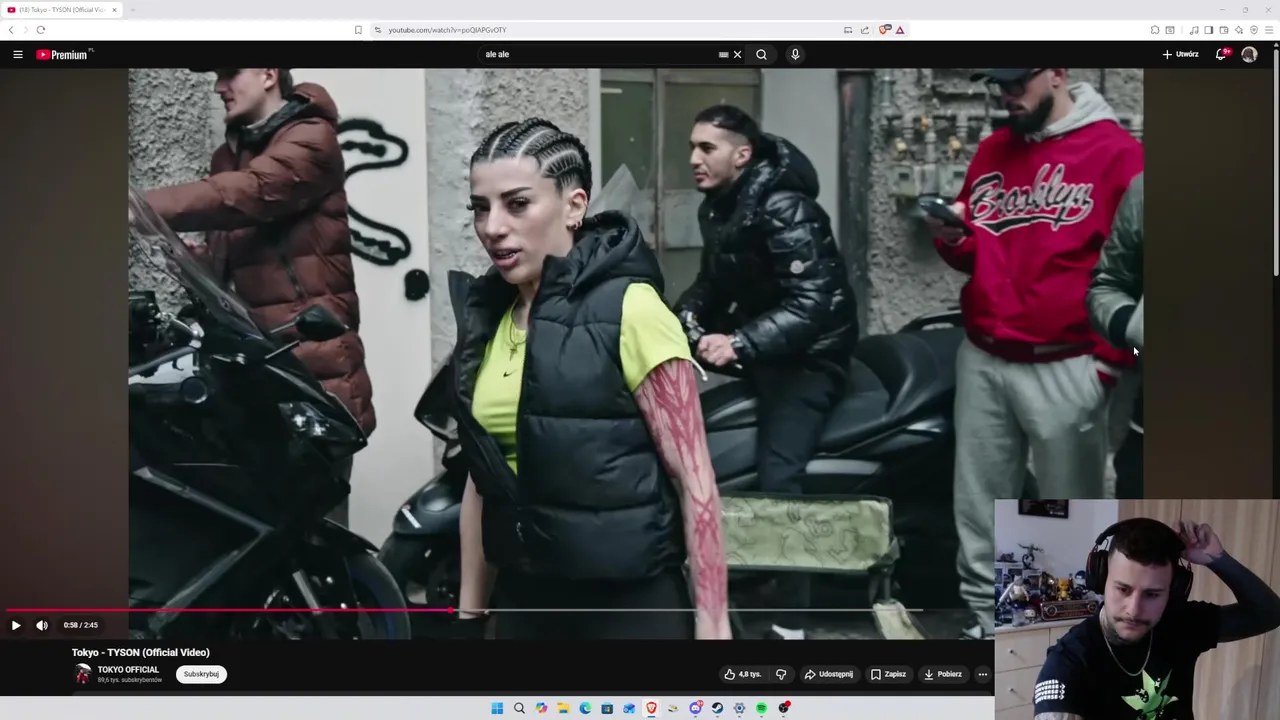Open the Windows Start menu
Viewport: 1280px width, 720px height.
pos(497,708)
